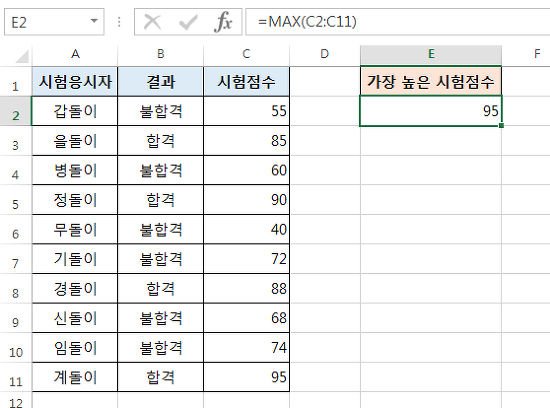Select column C header
The image size is (550, 408).
click(247, 54)
